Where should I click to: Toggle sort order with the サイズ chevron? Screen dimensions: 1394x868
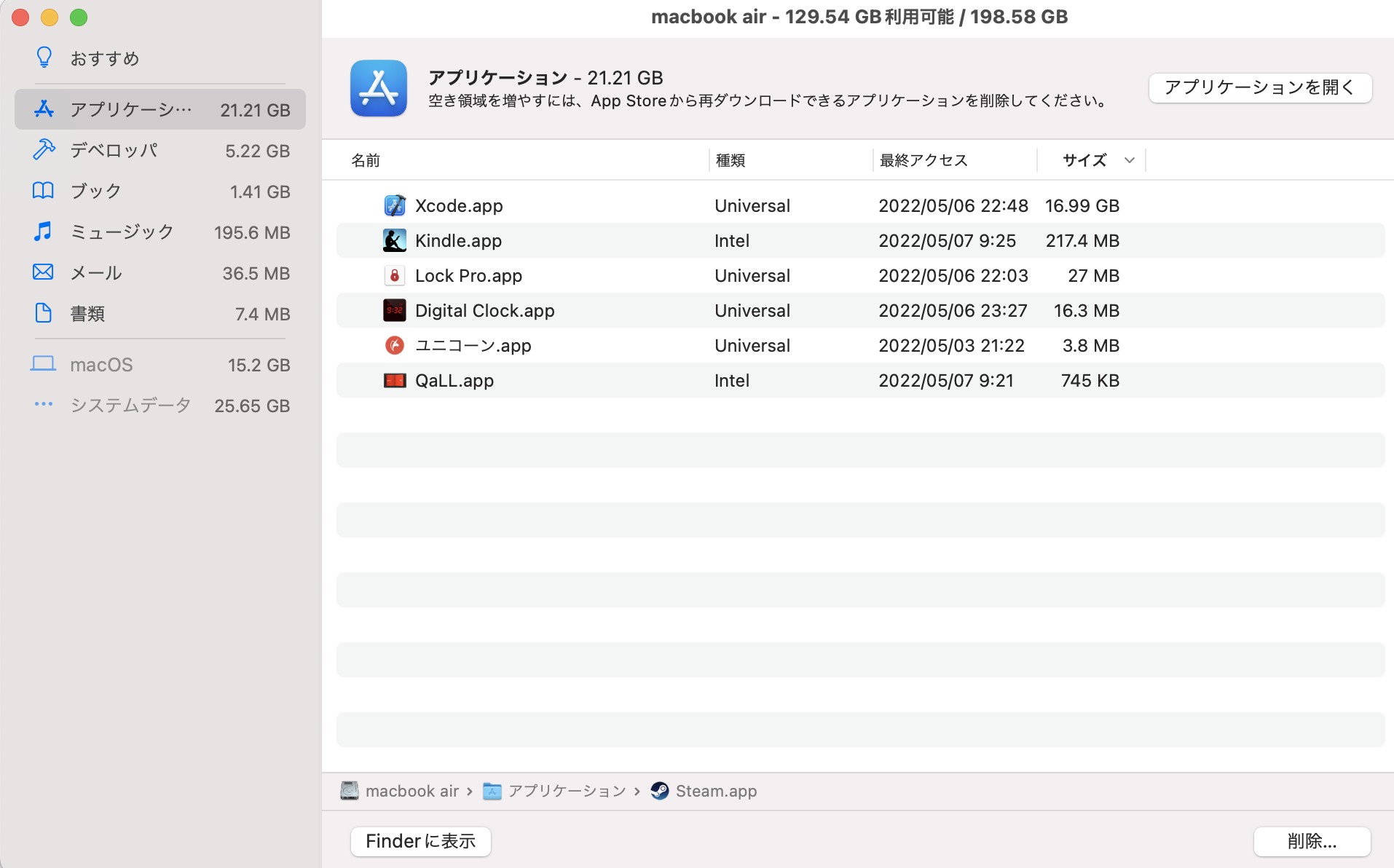click(1130, 160)
